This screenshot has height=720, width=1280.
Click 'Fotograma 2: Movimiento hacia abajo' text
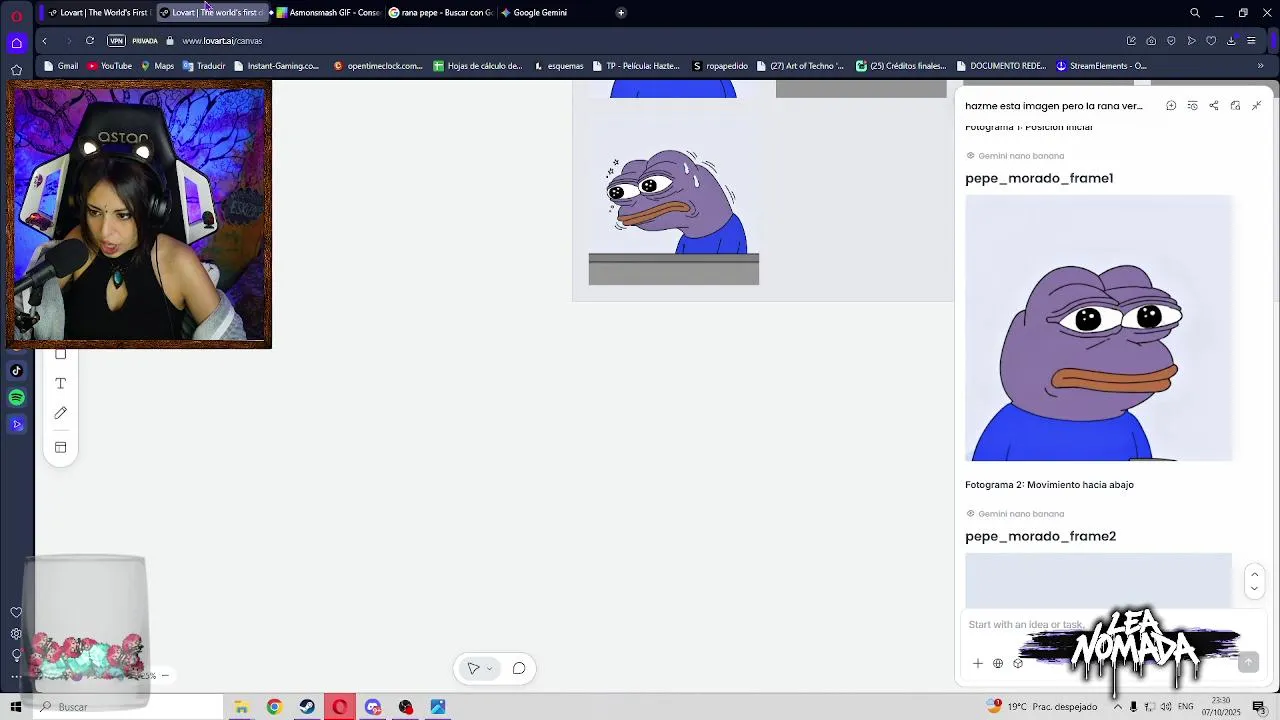pyautogui.click(x=1049, y=485)
